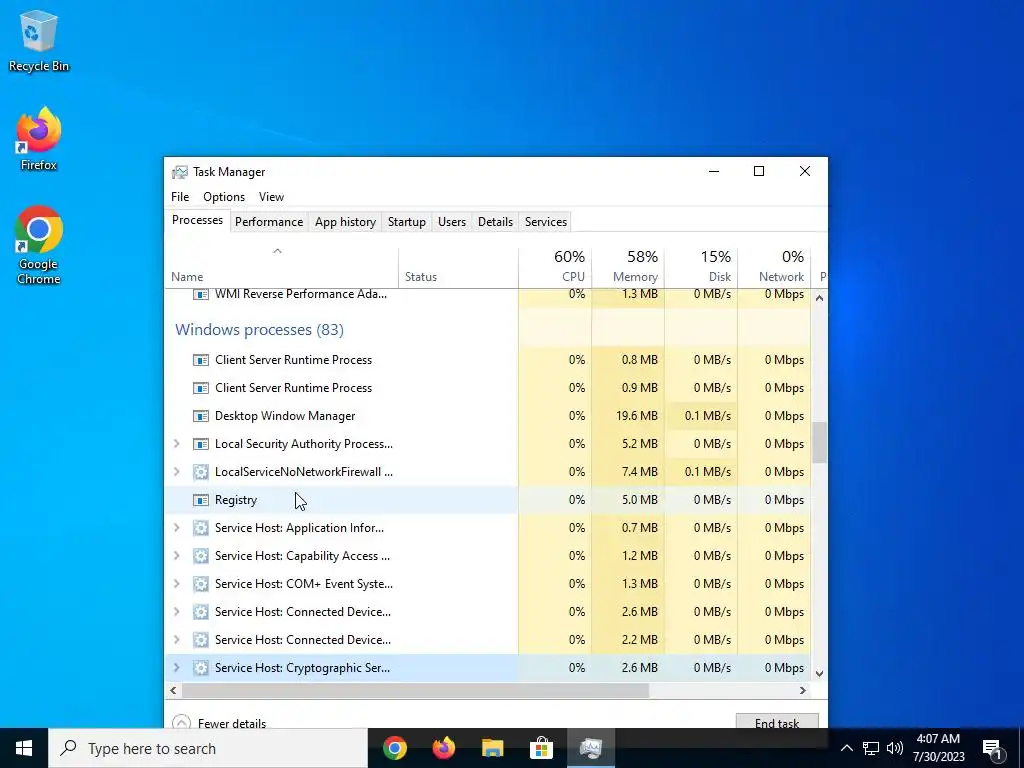Select the Windows processes (83) group header
The height and width of the screenshot is (768, 1024).
click(x=259, y=330)
